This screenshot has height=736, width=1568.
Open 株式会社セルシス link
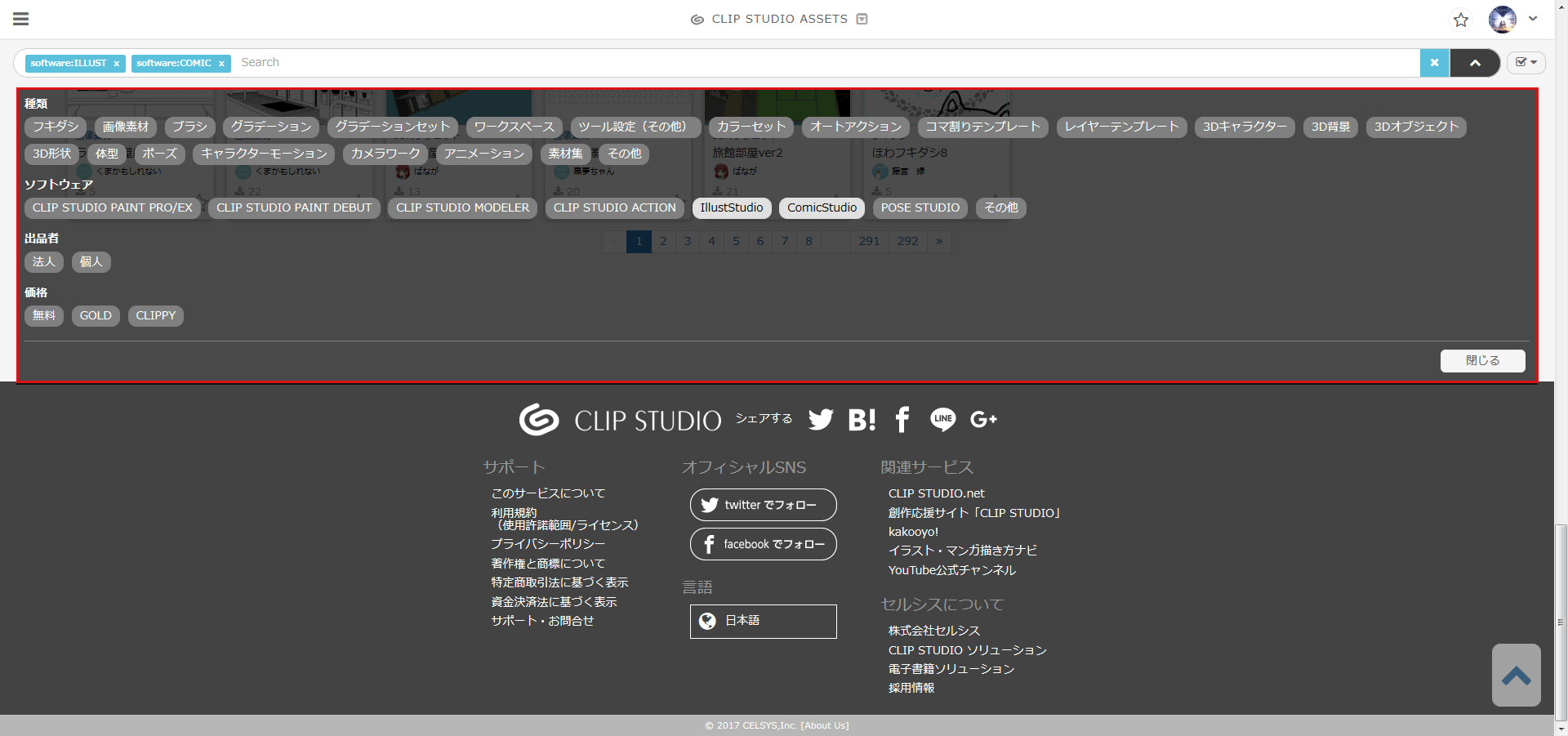934,631
